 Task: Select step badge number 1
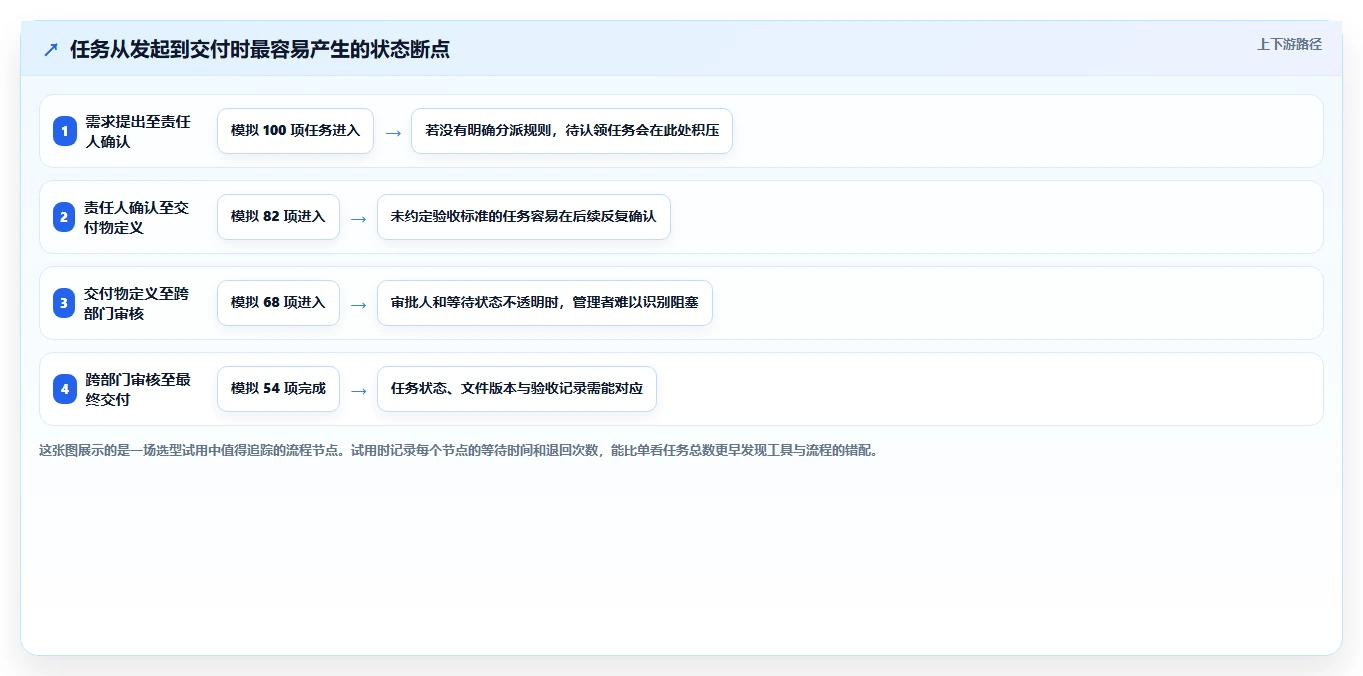pyautogui.click(x=65, y=131)
